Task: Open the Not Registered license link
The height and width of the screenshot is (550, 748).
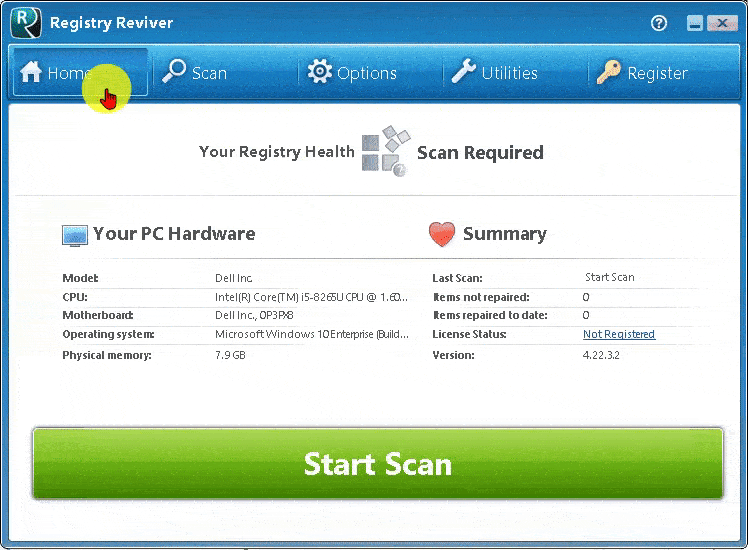Action: click(618, 335)
